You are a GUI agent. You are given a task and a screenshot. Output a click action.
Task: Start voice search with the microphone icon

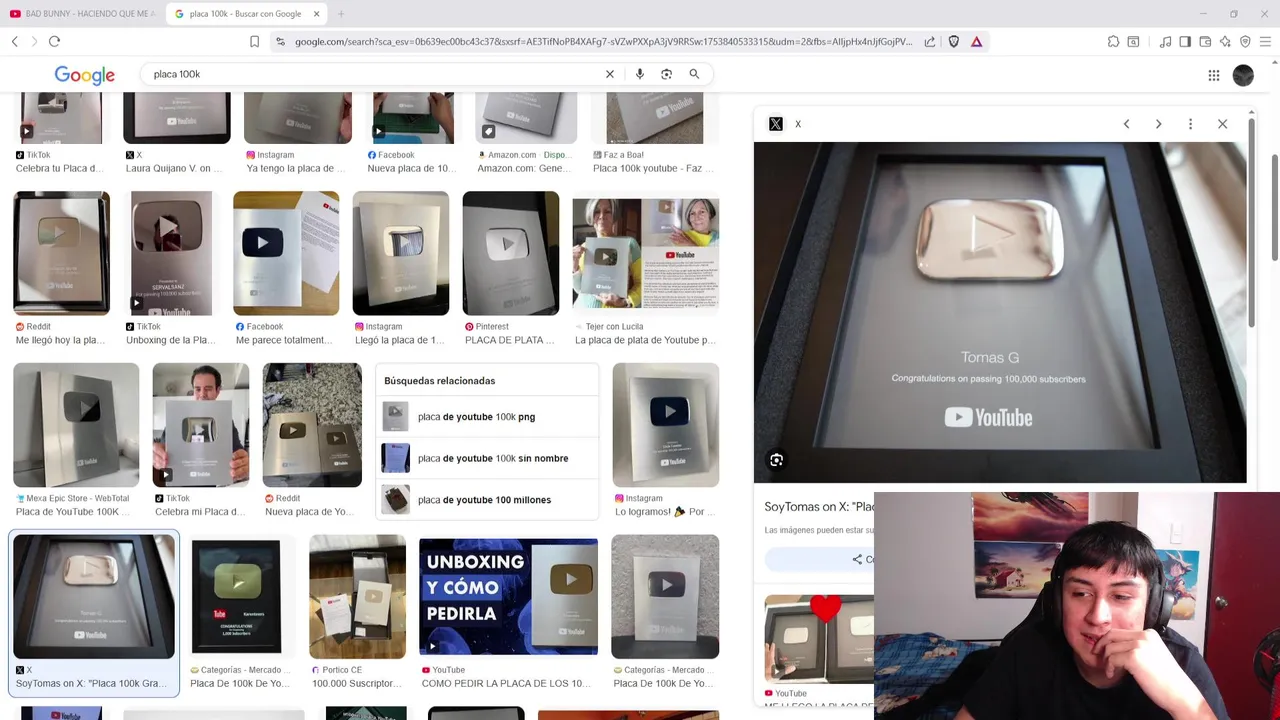point(640,74)
